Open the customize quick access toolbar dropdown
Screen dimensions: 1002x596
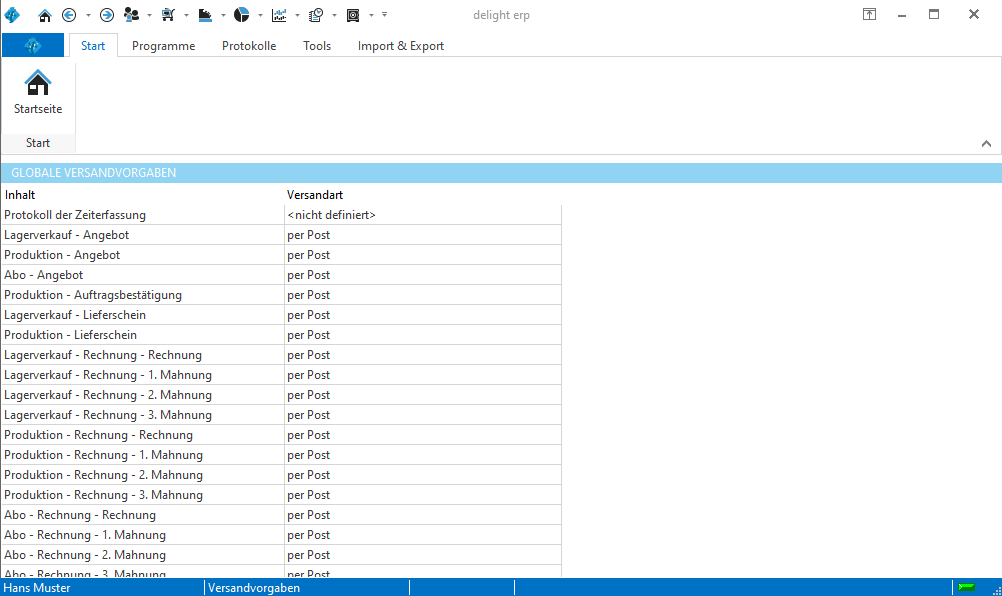(x=385, y=15)
